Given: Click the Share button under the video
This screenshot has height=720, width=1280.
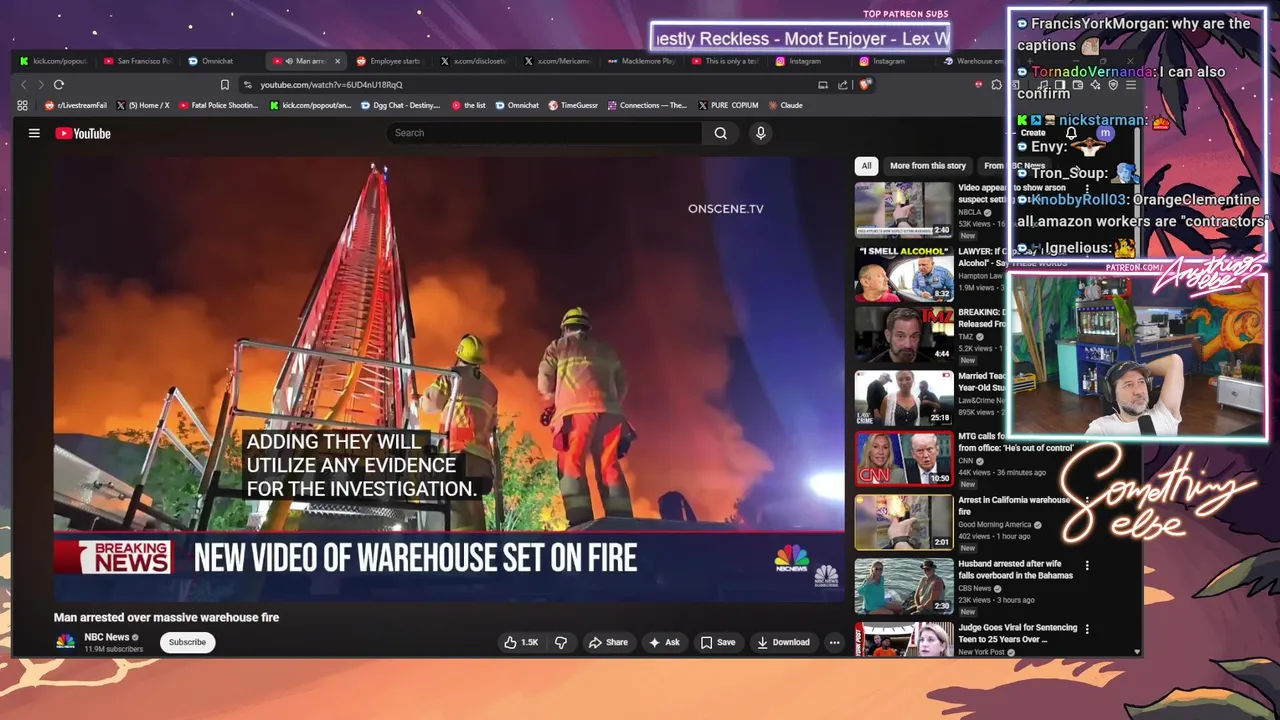Looking at the screenshot, I should click(608, 642).
